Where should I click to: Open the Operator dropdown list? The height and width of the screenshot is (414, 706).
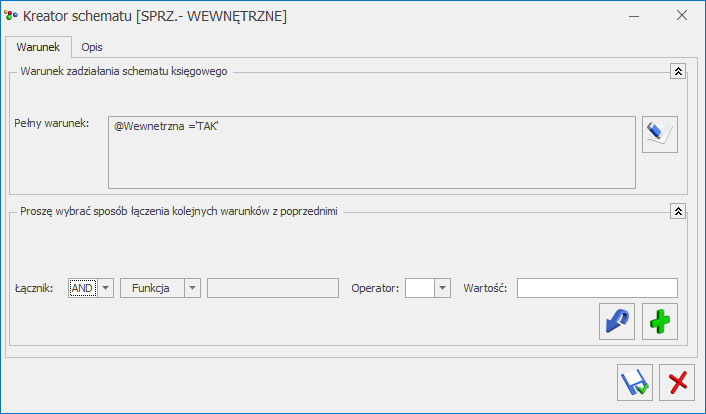(x=442, y=288)
